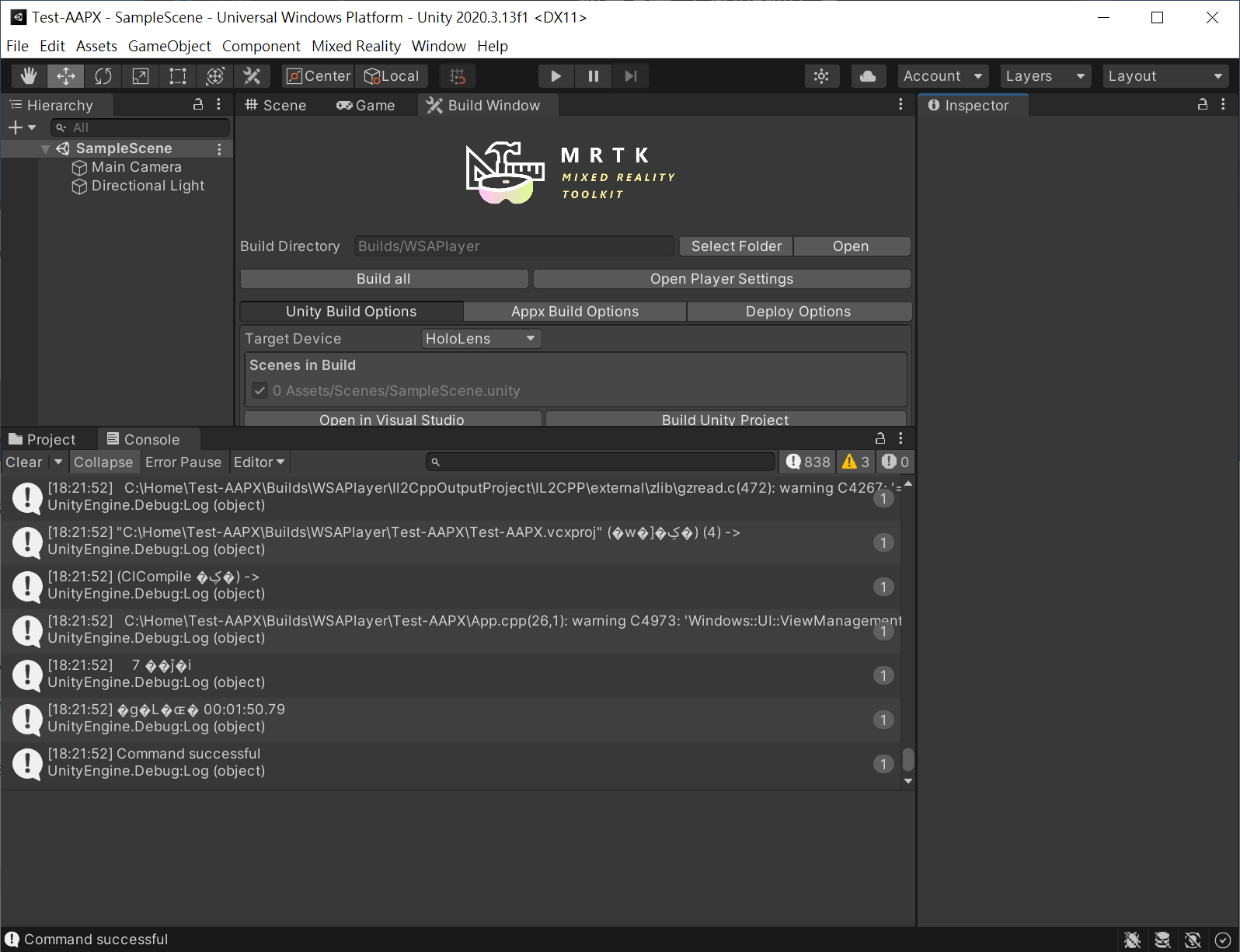The width and height of the screenshot is (1240, 952).
Task: Open Player Settings button
Action: pos(722,279)
